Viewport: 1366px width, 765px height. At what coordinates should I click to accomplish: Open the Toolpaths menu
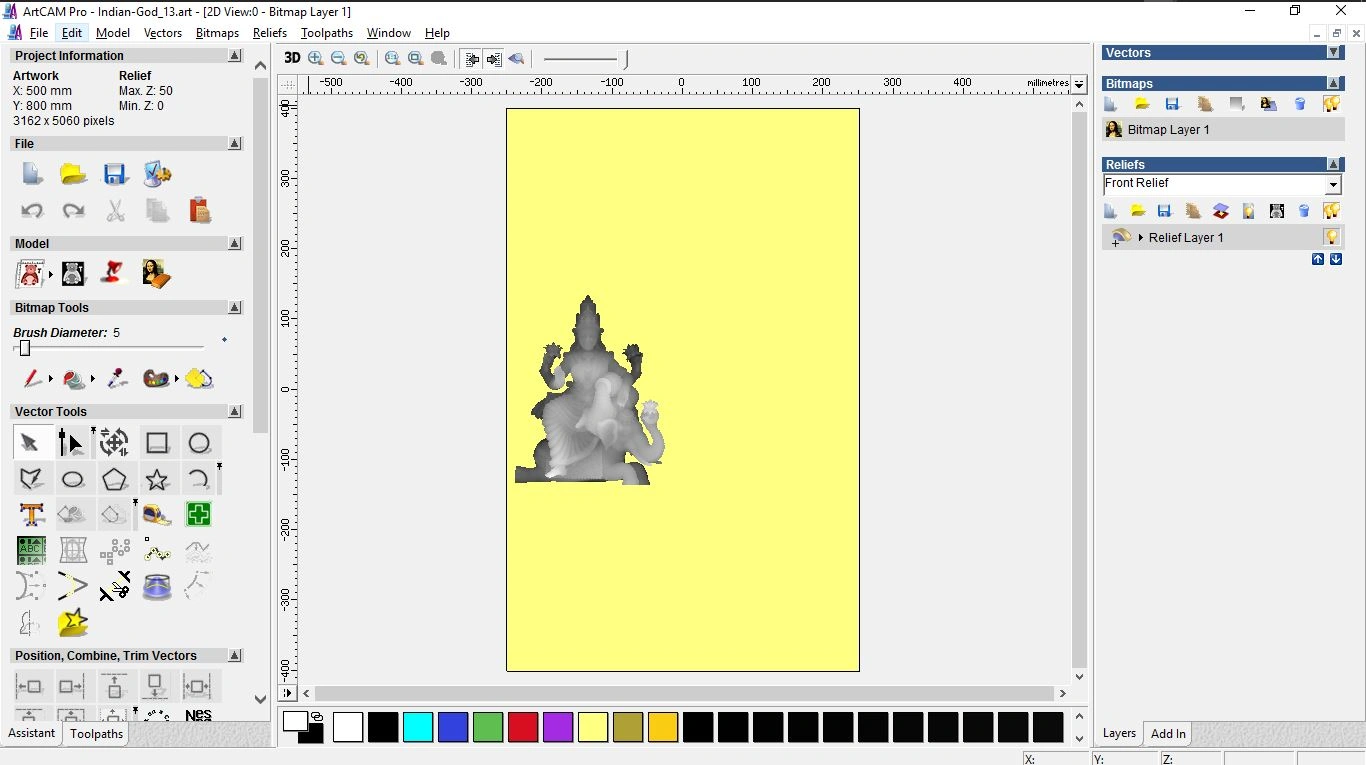click(x=326, y=33)
